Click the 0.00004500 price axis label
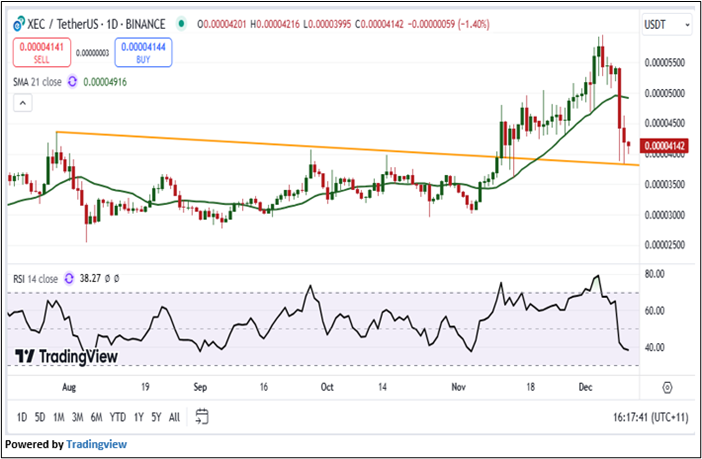The width and height of the screenshot is (702, 459). 665,123
